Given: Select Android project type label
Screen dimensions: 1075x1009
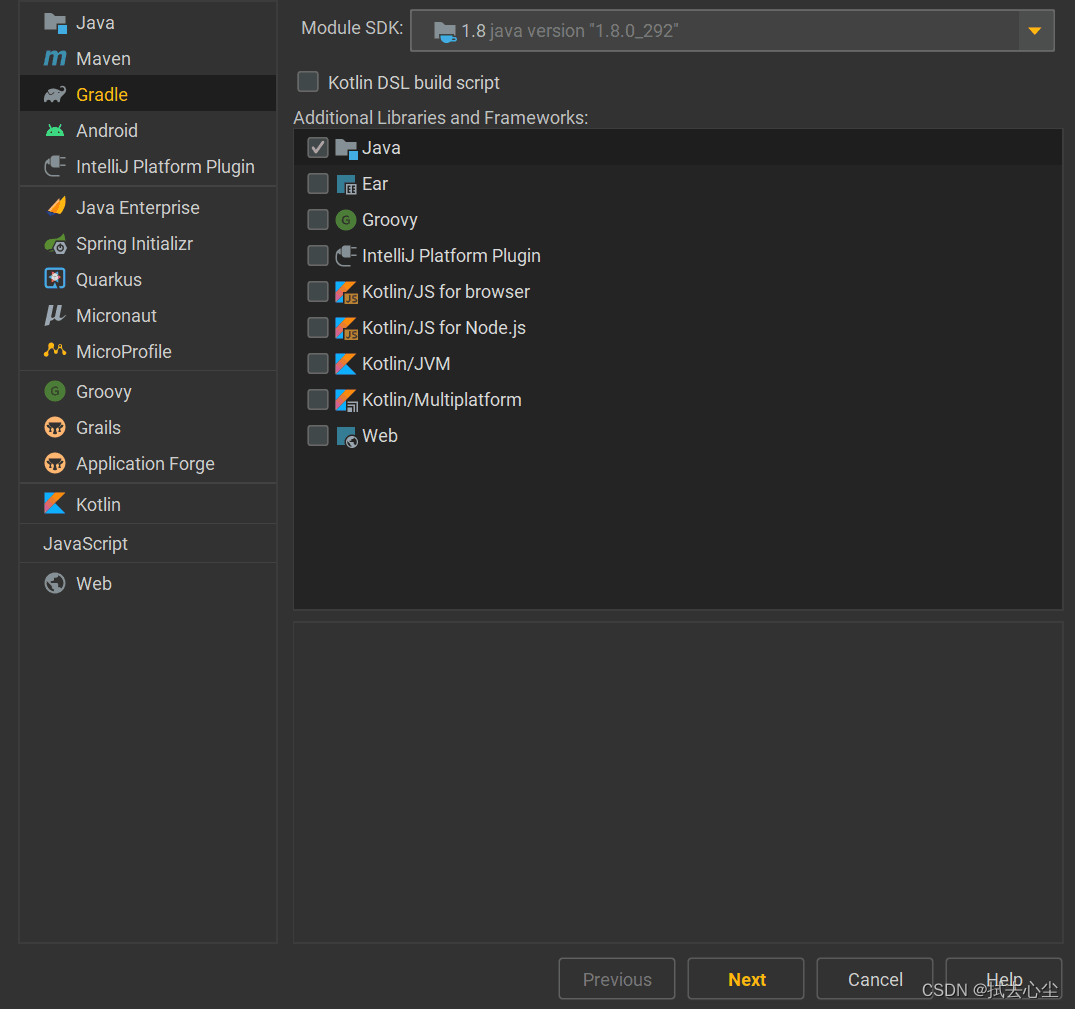Looking at the screenshot, I should (x=107, y=130).
